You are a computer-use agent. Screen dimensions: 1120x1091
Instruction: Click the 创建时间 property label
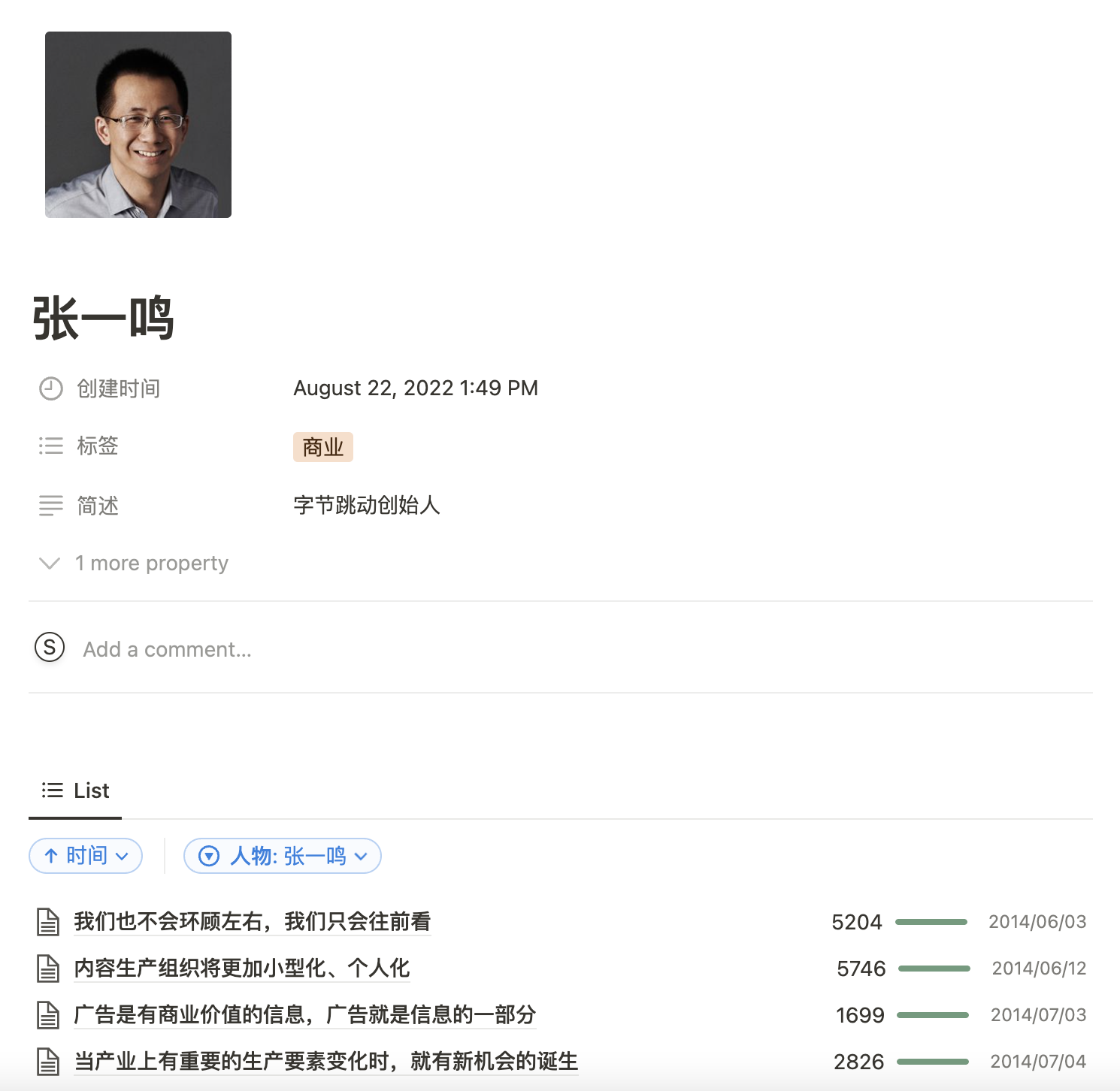[x=119, y=388]
